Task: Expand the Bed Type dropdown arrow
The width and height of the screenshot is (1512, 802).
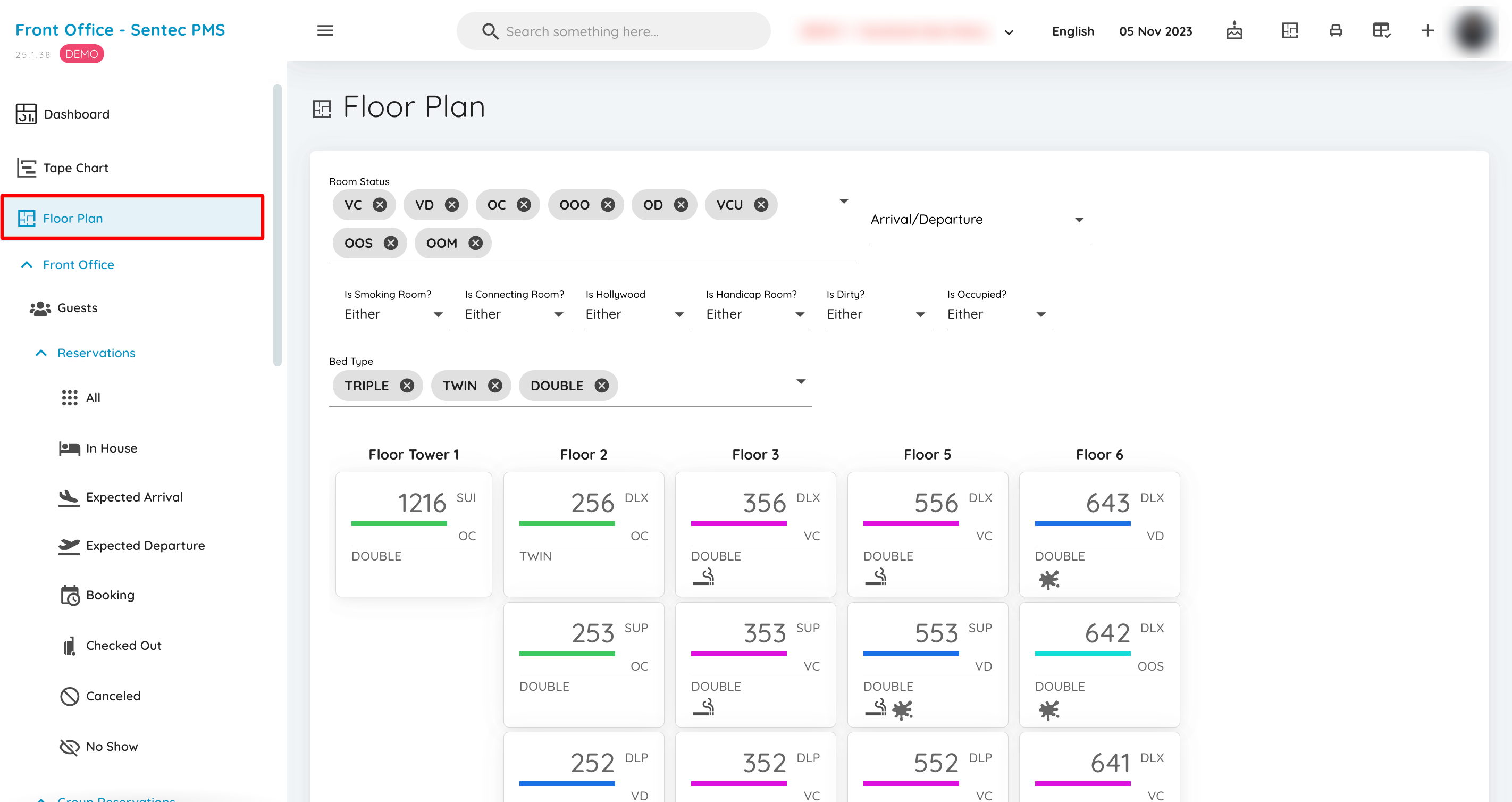Action: coord(801,382)
